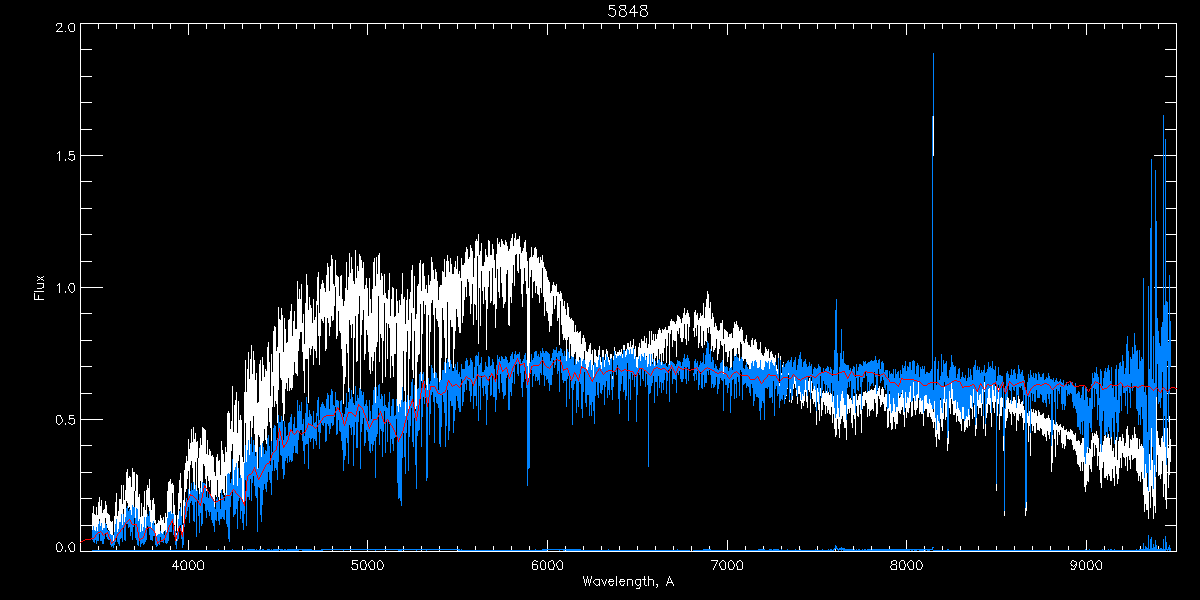Click the white spectrum dip near 9000
Screen dimensions: 1200x600
1087,480
